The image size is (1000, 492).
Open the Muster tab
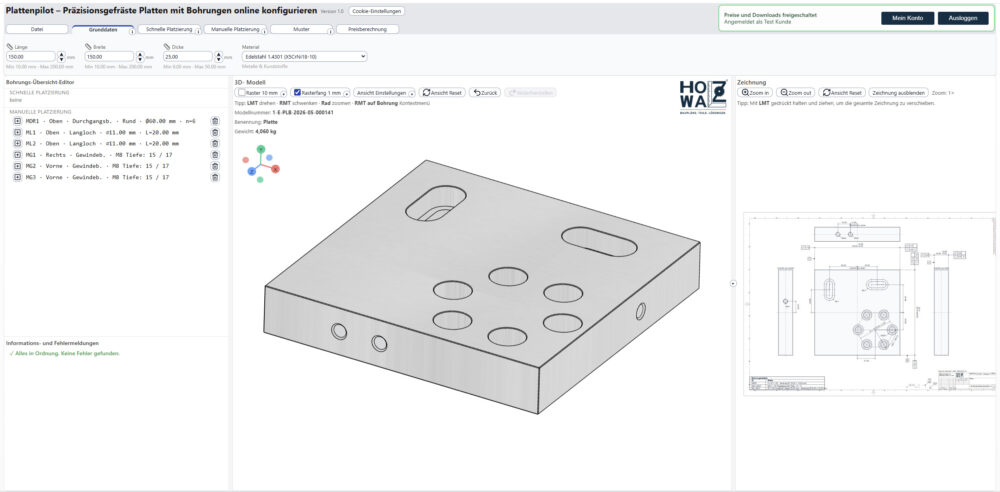301,29
